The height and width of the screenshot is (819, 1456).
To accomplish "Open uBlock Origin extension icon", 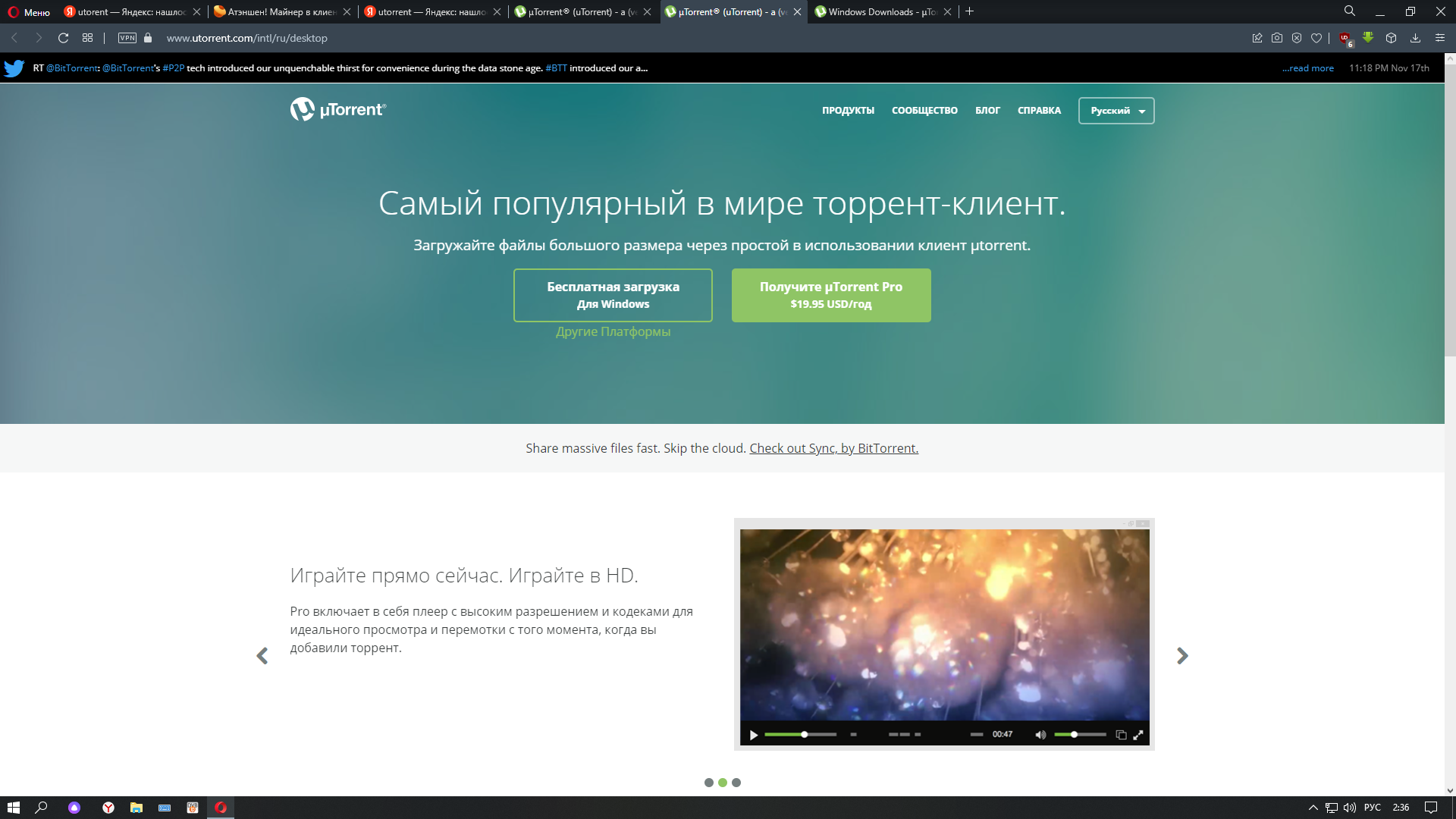I will tap(1345, 39).
